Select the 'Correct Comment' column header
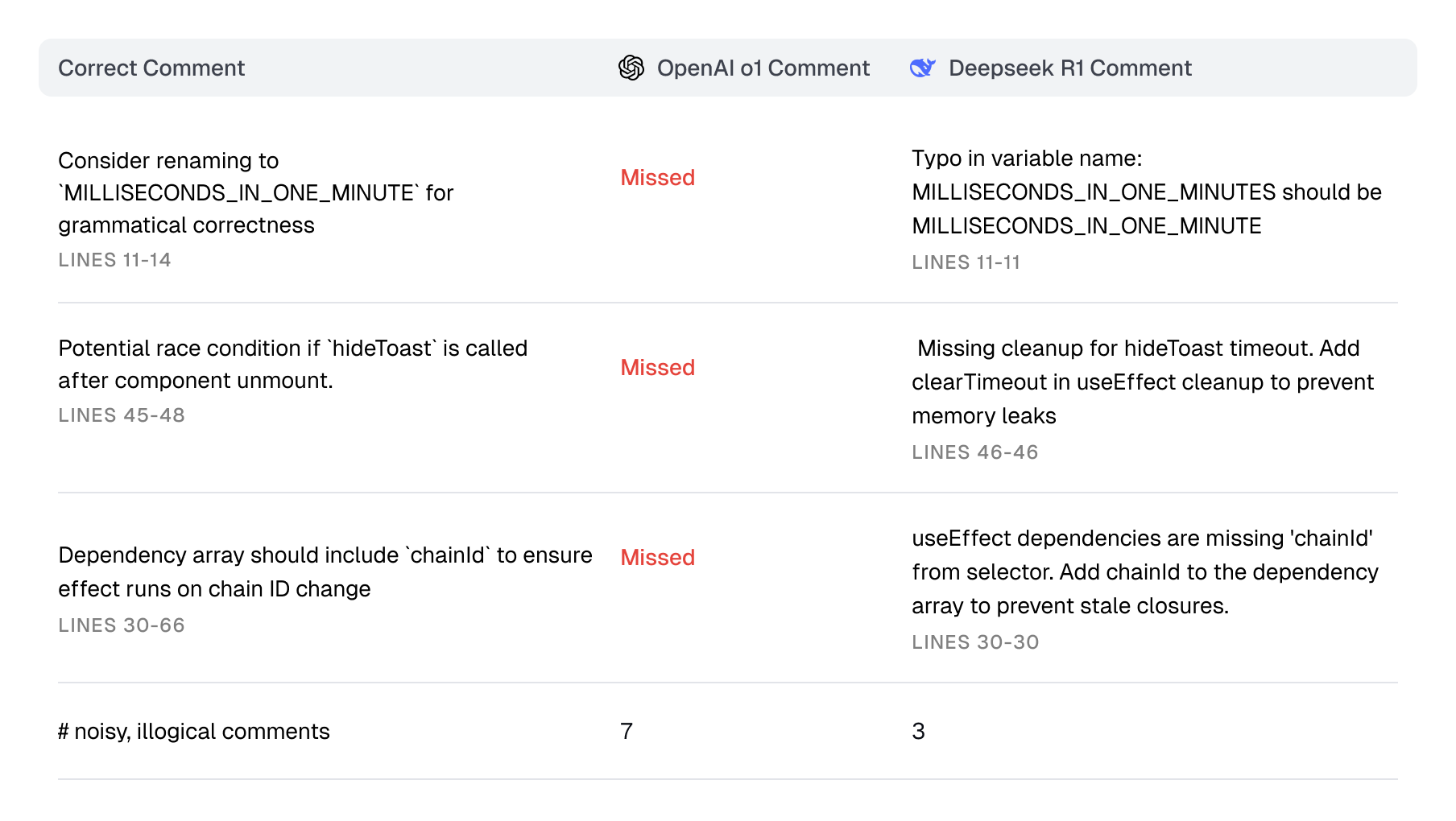Screen dimensions: 1456x821 (151, 68)
